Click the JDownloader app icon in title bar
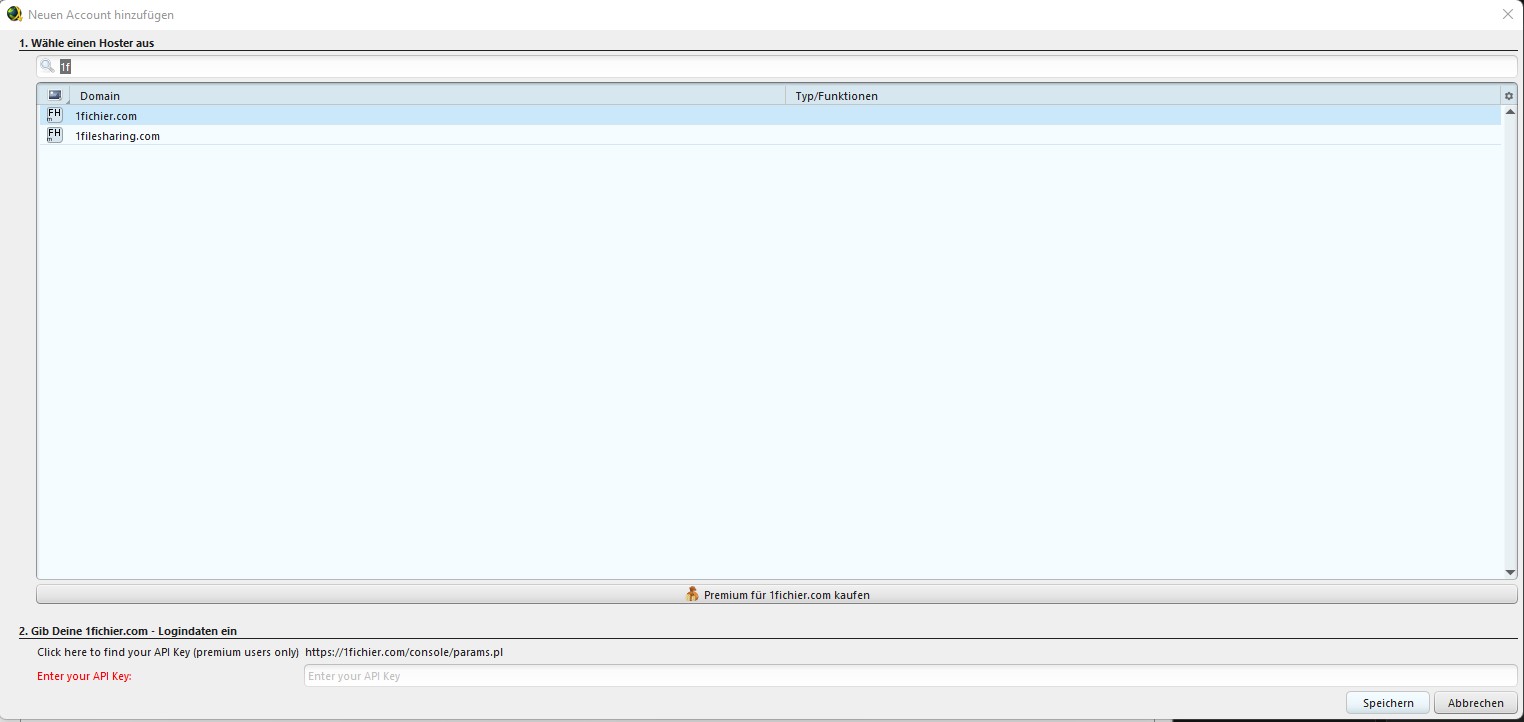This screenshot has width=1524, height=722. pyautogui.click(x=14, y=14)
